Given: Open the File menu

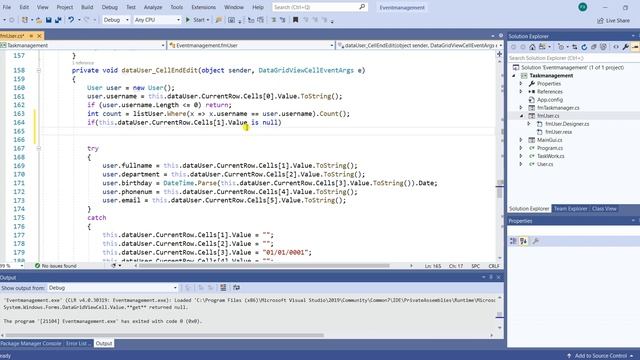Looking at the screenshot, I should [x=7, y=7].
